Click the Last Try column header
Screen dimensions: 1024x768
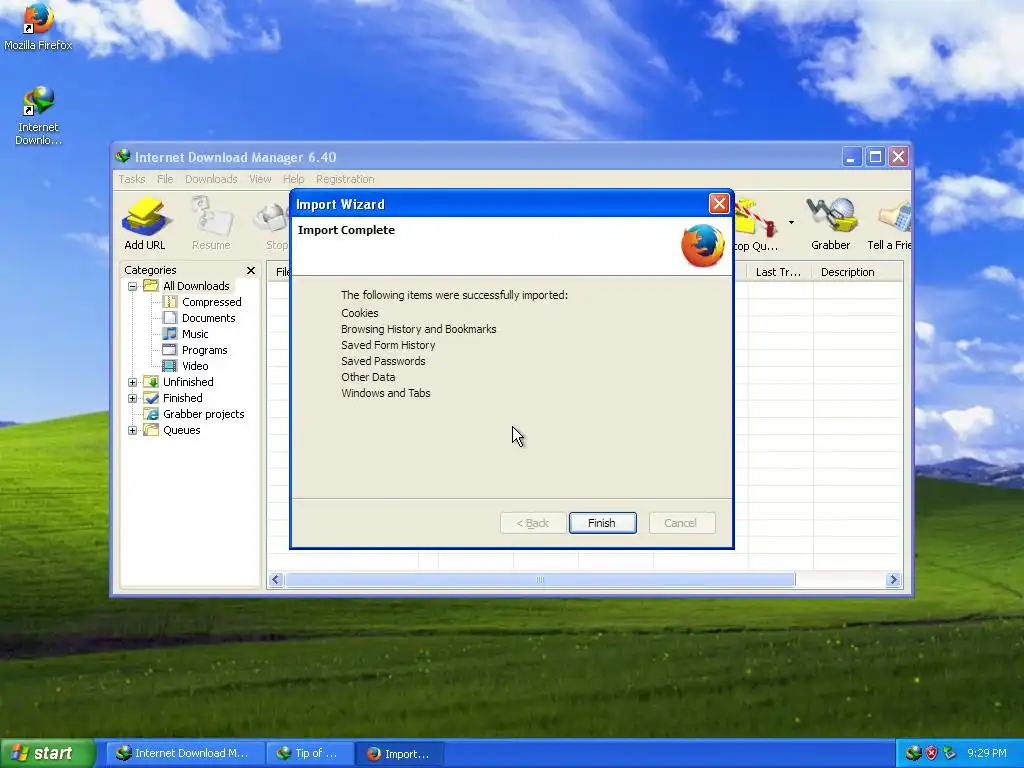(778, 272)
